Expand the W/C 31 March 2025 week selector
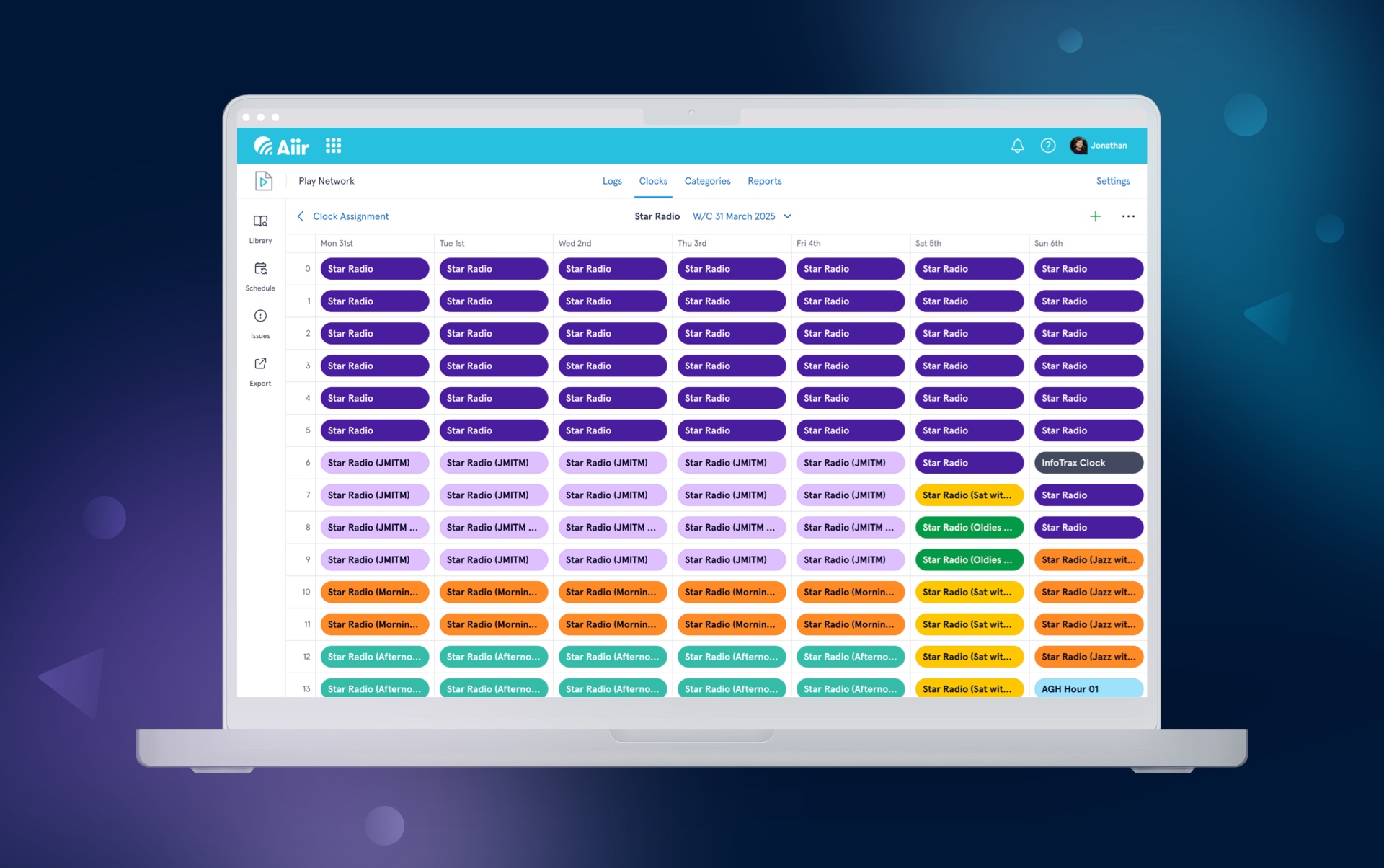This screenshot has width=1384, height=868. (742, 216)
